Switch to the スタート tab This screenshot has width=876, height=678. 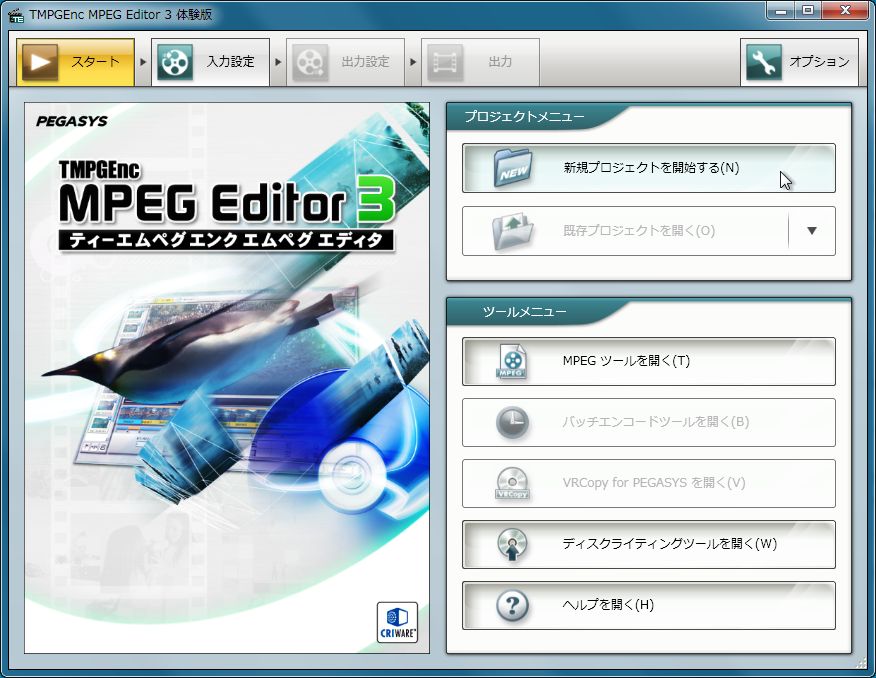pyautogui.click(x=75, y=62)
